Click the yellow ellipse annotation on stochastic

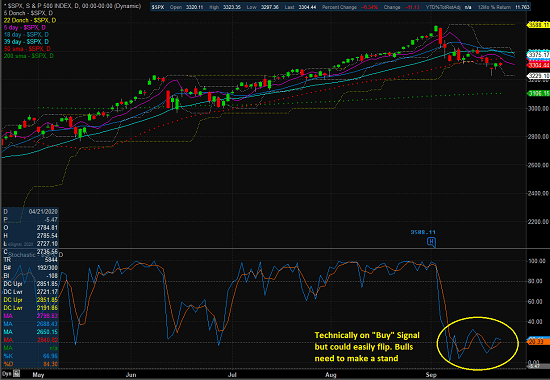(x=477, y=343)
